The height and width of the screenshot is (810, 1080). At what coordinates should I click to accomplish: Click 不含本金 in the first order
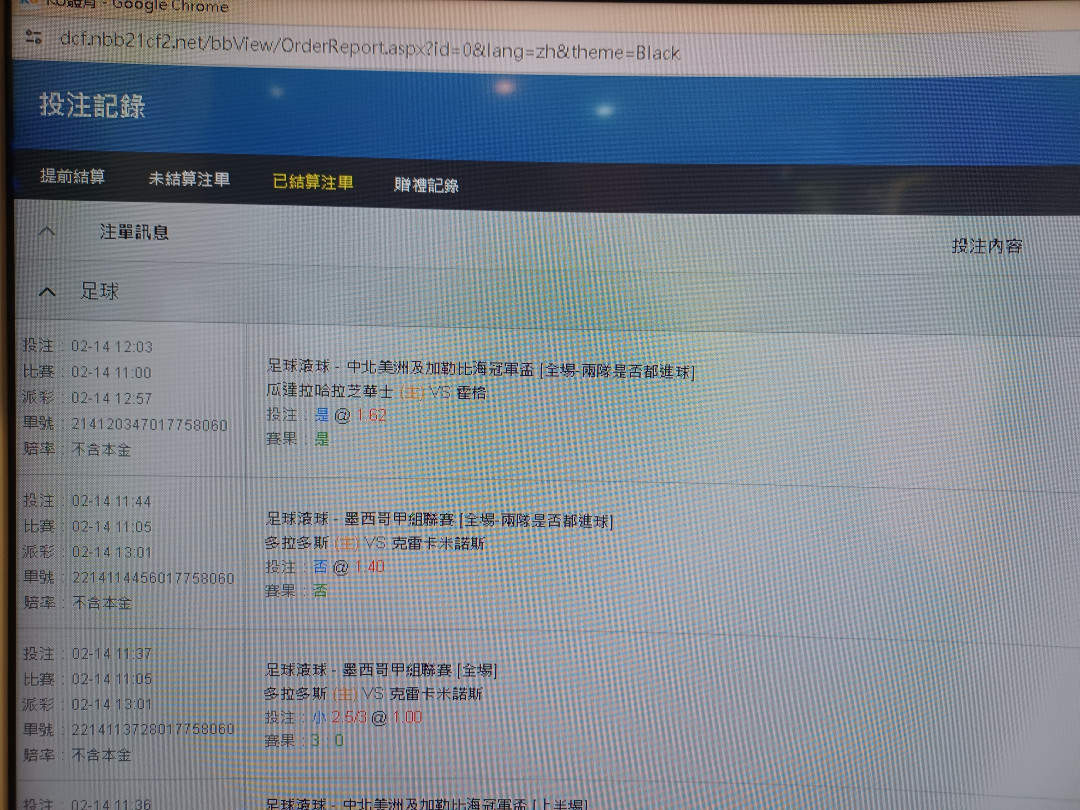(101, 450)
